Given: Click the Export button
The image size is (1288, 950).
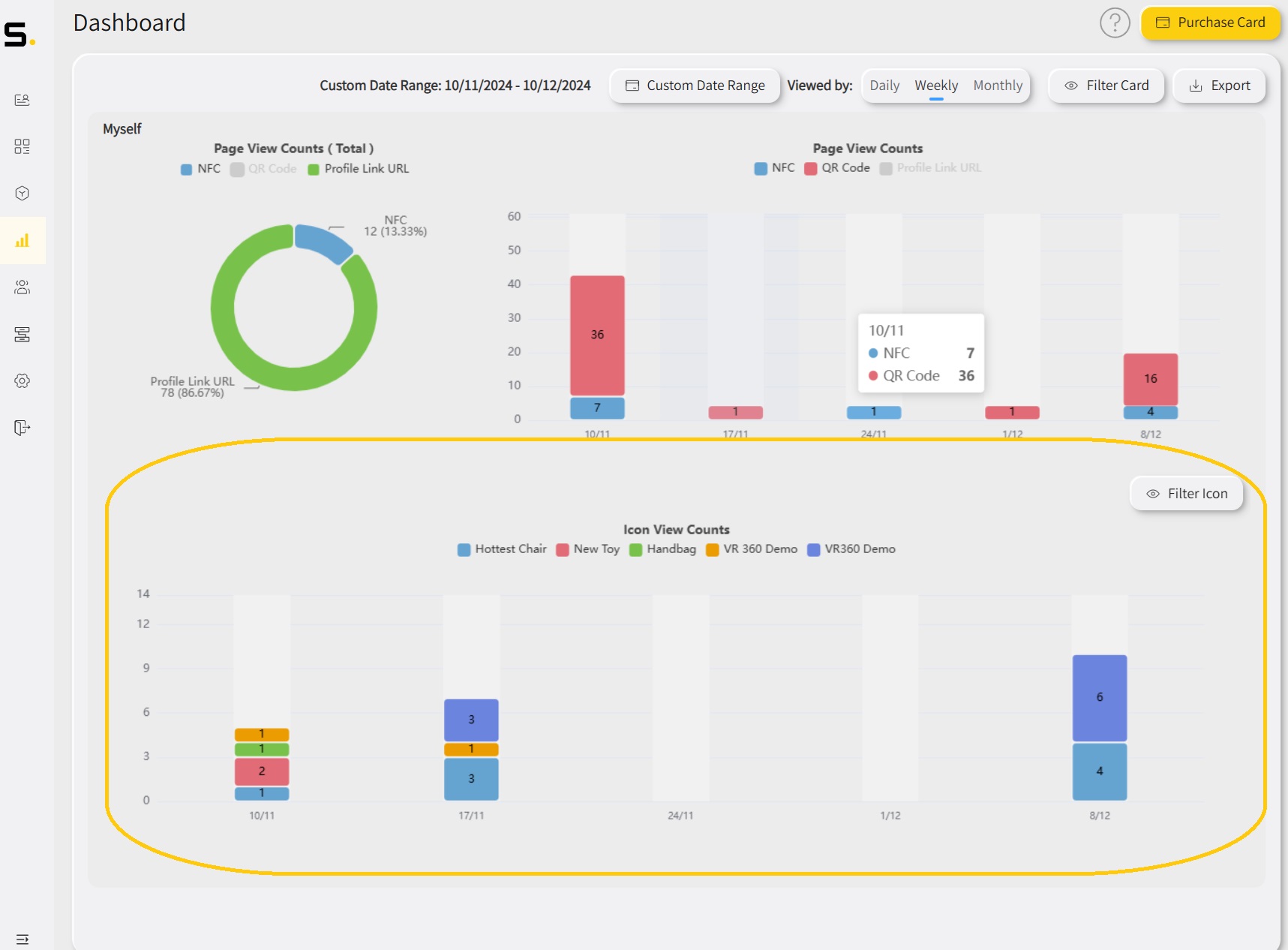Looking at the screenshot, I should click(x=1218, y=86).
